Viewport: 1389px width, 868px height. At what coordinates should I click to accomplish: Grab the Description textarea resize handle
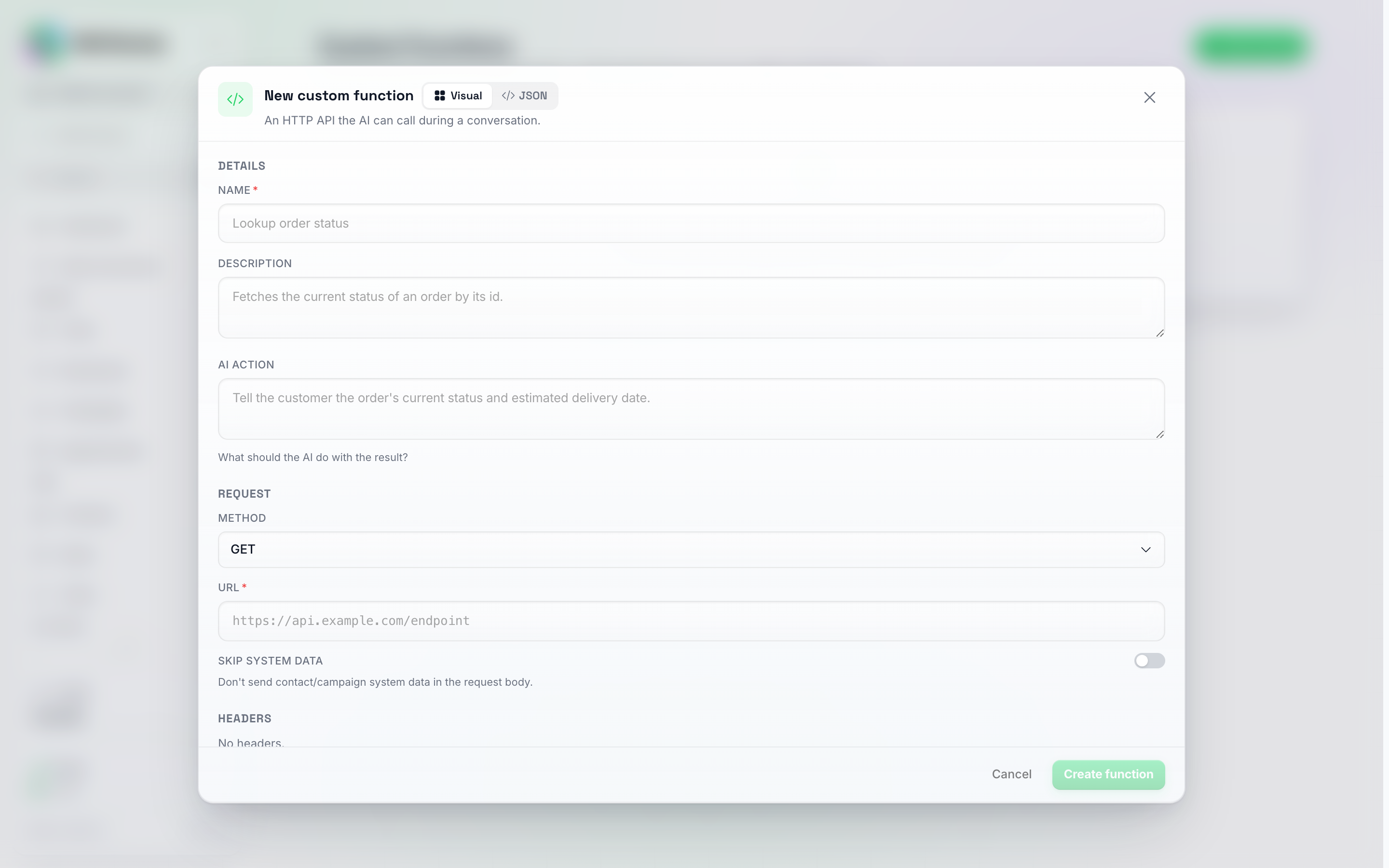pos(1159,333)
